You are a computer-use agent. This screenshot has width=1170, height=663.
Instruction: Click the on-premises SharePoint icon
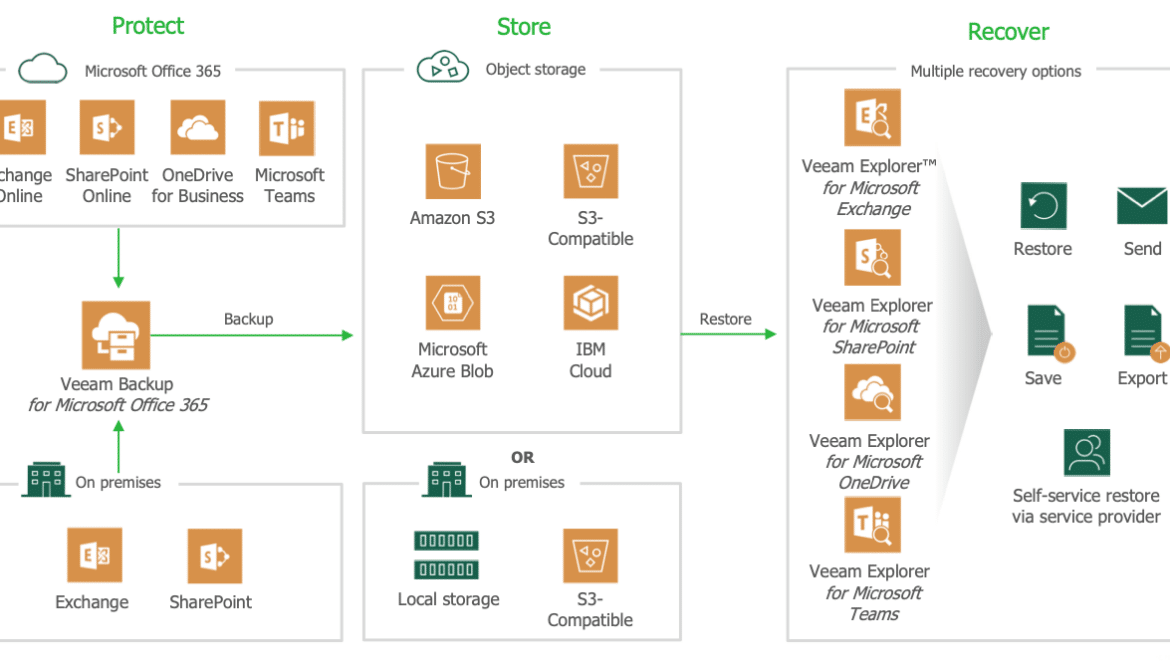tap(215, 556)
